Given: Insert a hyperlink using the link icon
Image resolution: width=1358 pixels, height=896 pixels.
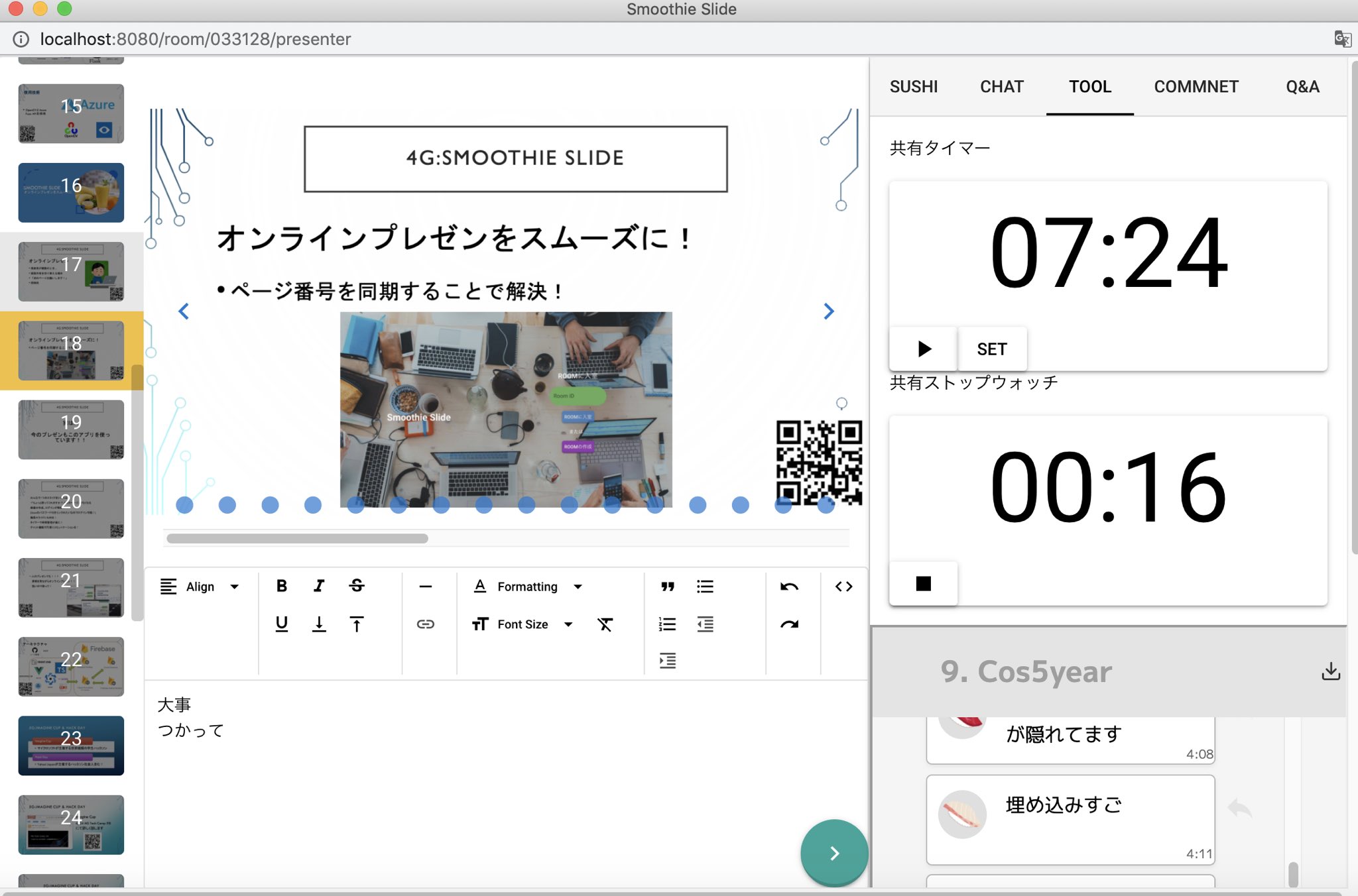Looking at the screenshot, I should [425, 624].
